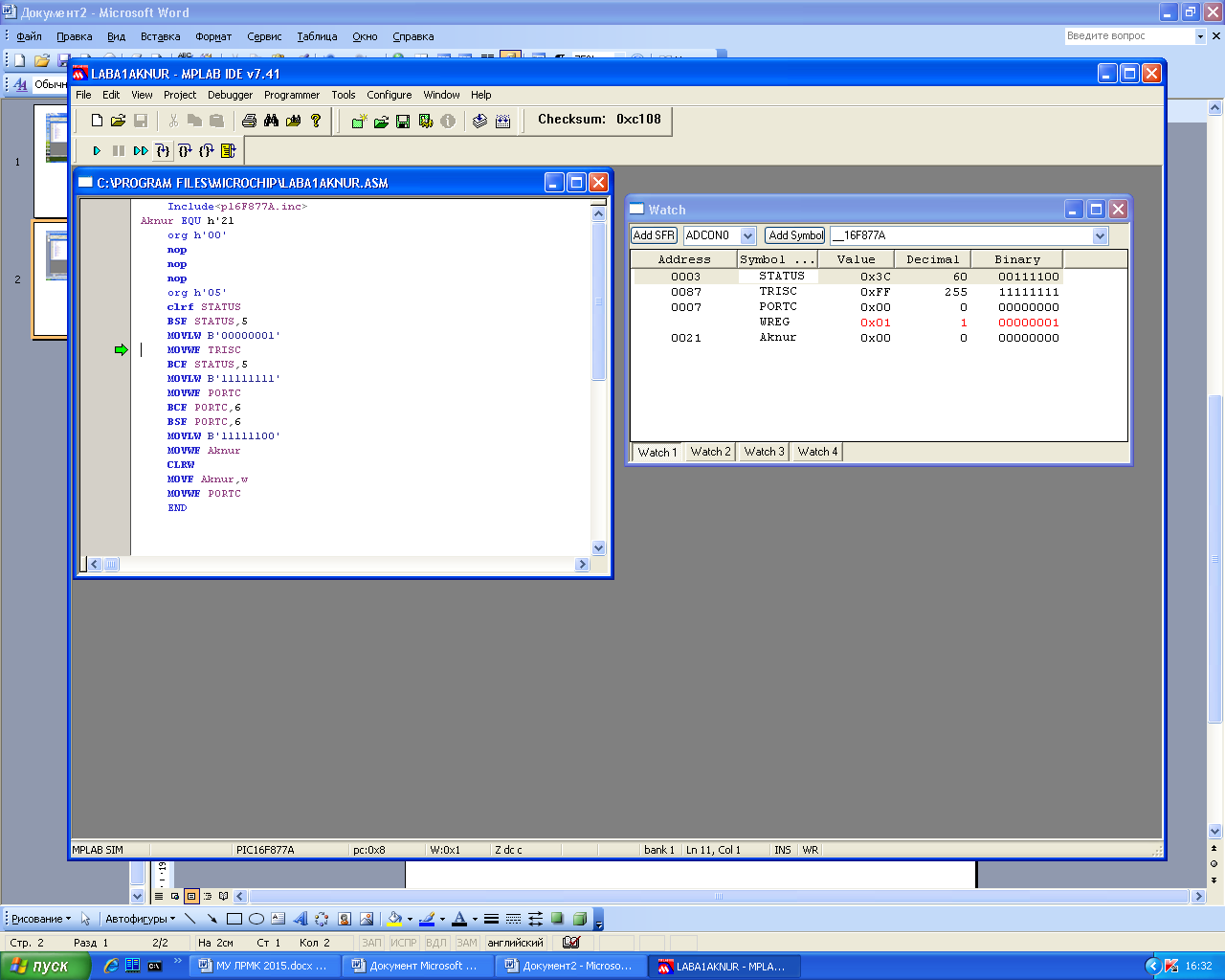Toggle the ИСПР track changes indicator
Screen dimensions: 1225x980
click(x=403, y=943)
